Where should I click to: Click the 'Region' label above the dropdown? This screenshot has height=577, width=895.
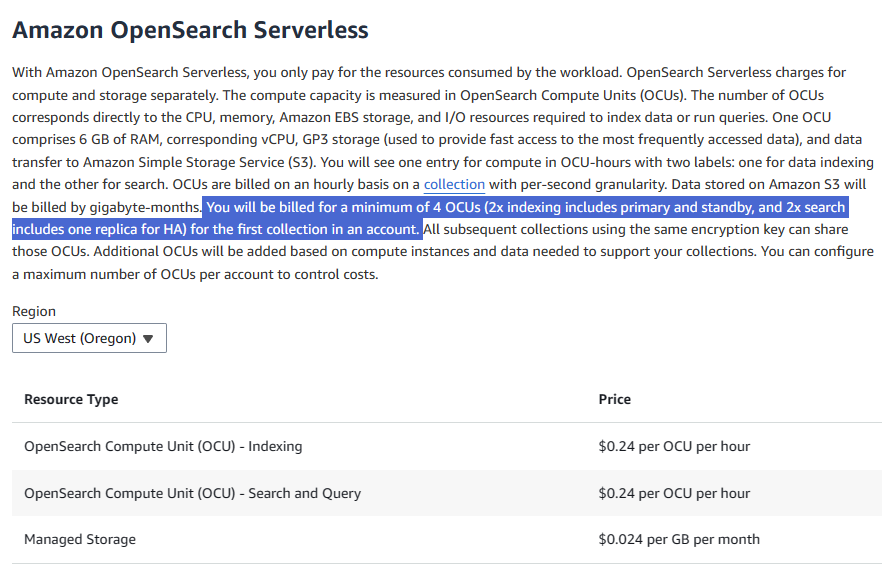[x=34, y=312]
